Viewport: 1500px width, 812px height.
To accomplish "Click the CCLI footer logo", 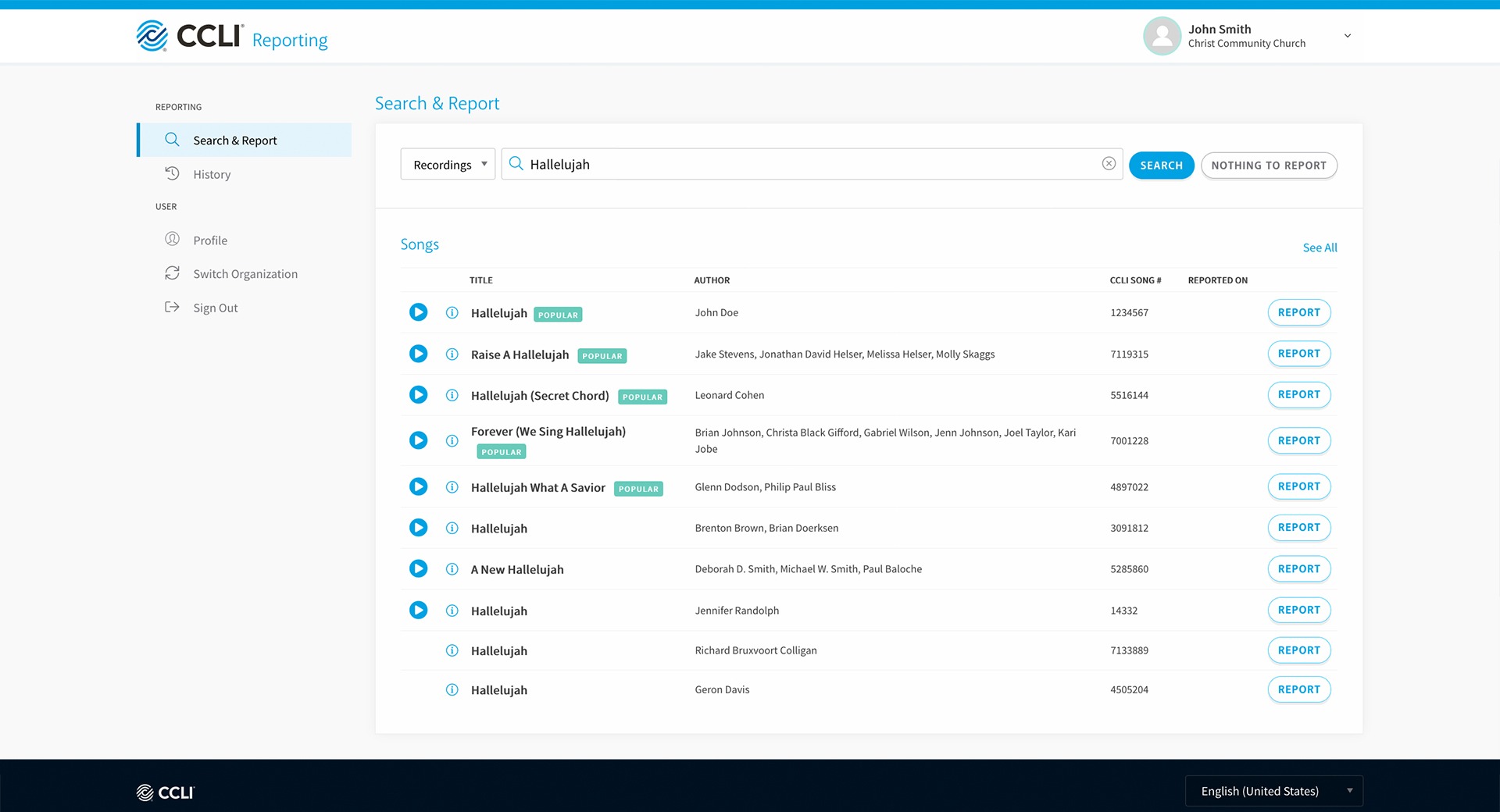I will coord(165,792).
